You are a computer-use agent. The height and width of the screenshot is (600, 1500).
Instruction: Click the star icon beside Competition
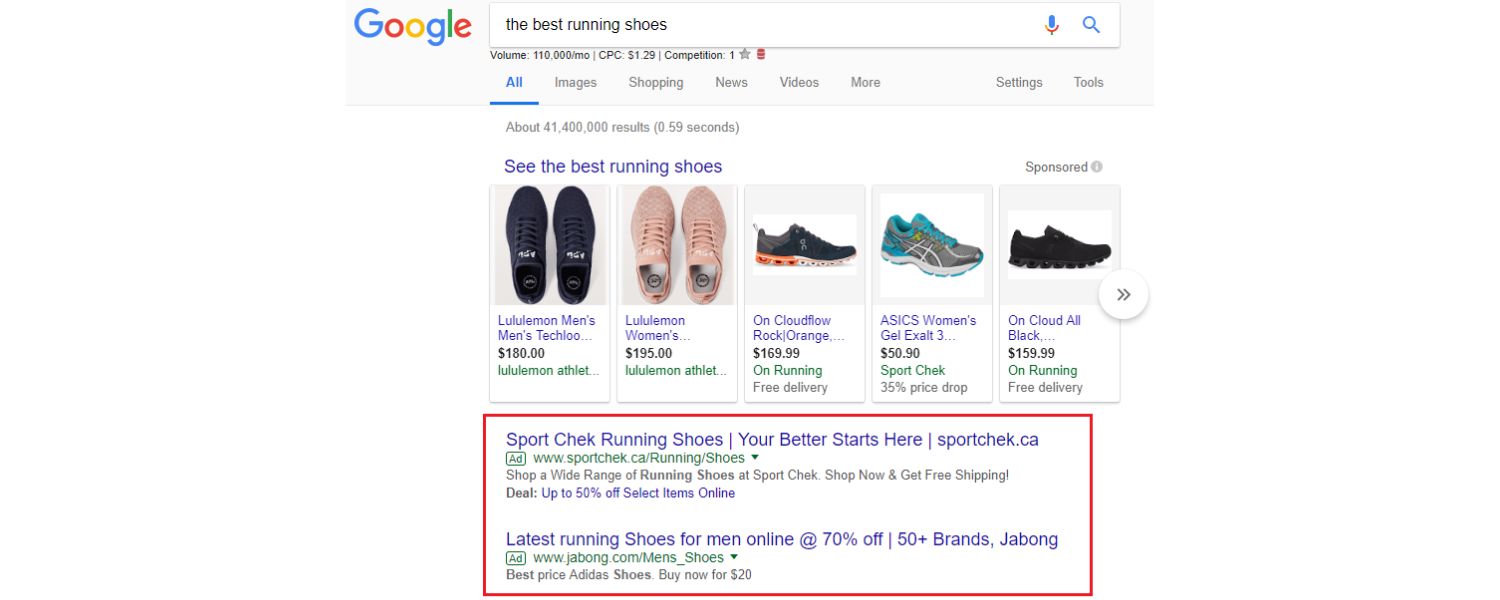point(744,55)
